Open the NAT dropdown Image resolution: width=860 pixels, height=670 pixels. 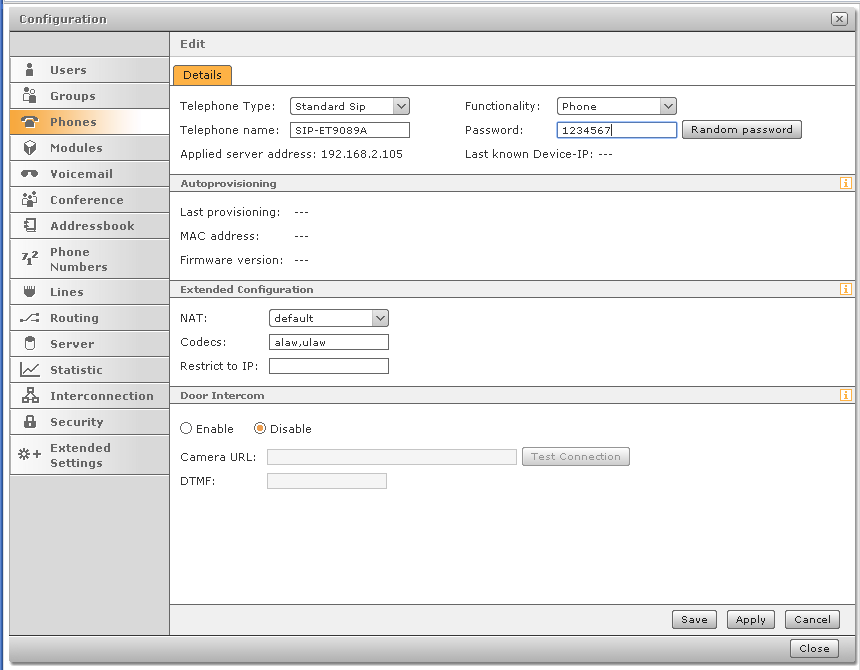click(x=329, y=318)
